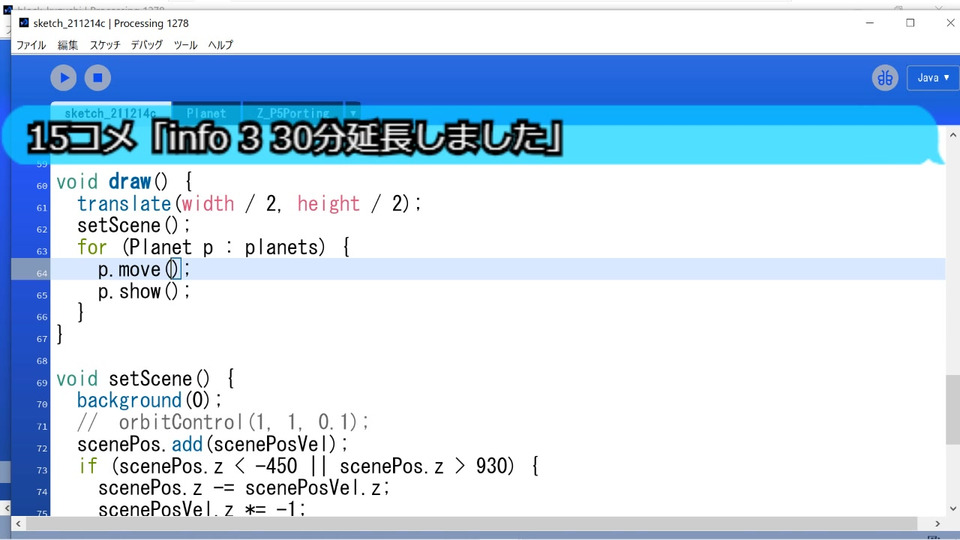The height and width of the screenshot is (540, 960).
Task: Switch to the sketch_211214c tab
Action: pos(111,113)
